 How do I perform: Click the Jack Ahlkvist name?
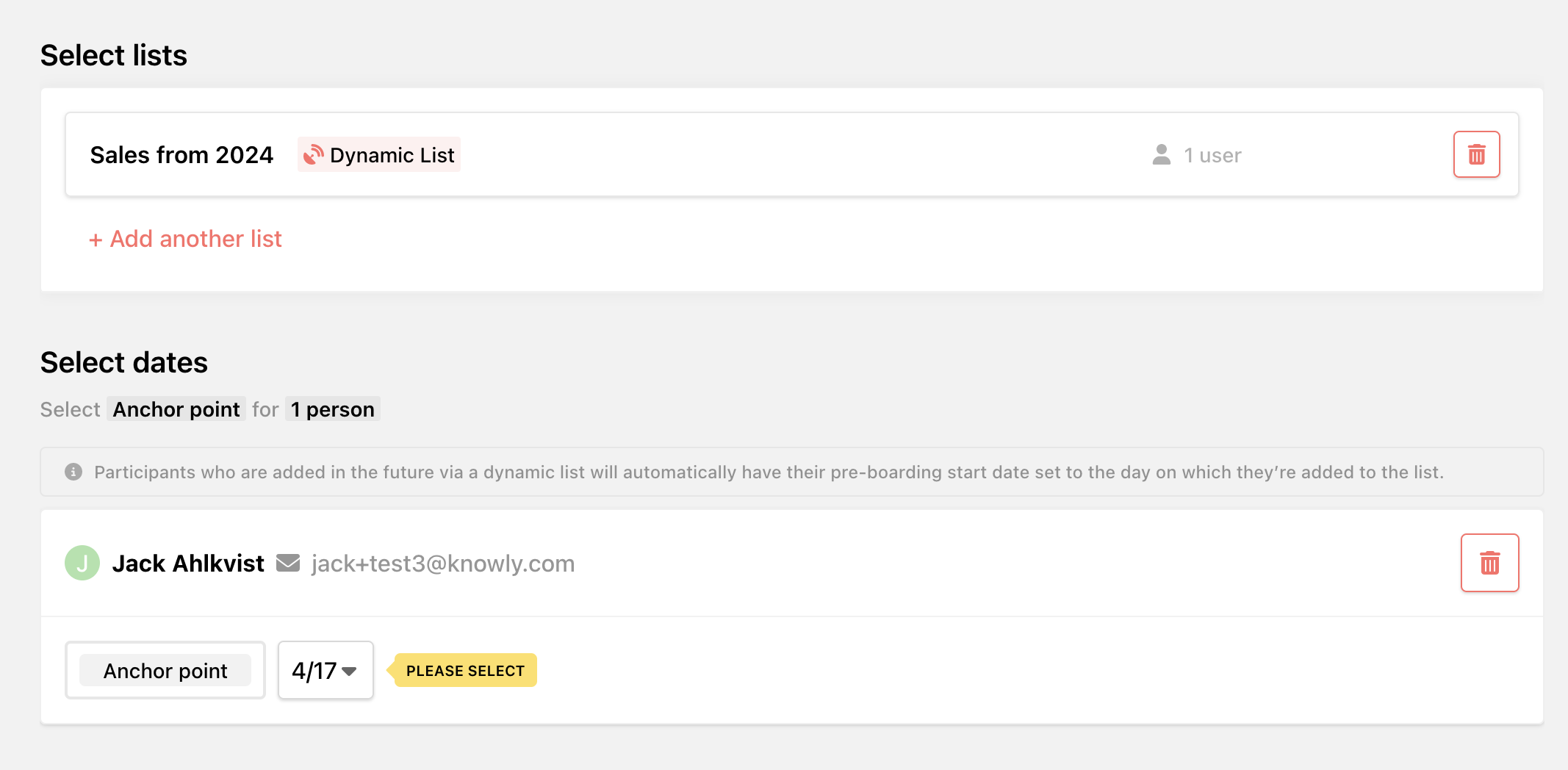click(x=188, y=564)
